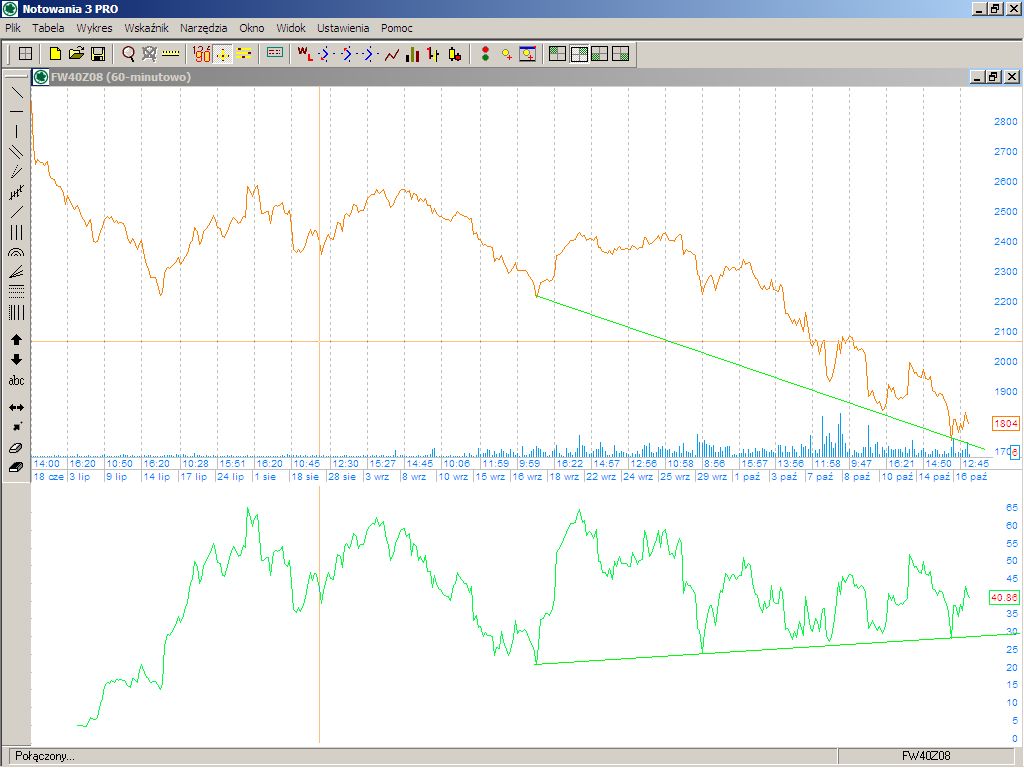Click the add chart window icon
The height and width of the screenshot is (768, 1024).
528,54
